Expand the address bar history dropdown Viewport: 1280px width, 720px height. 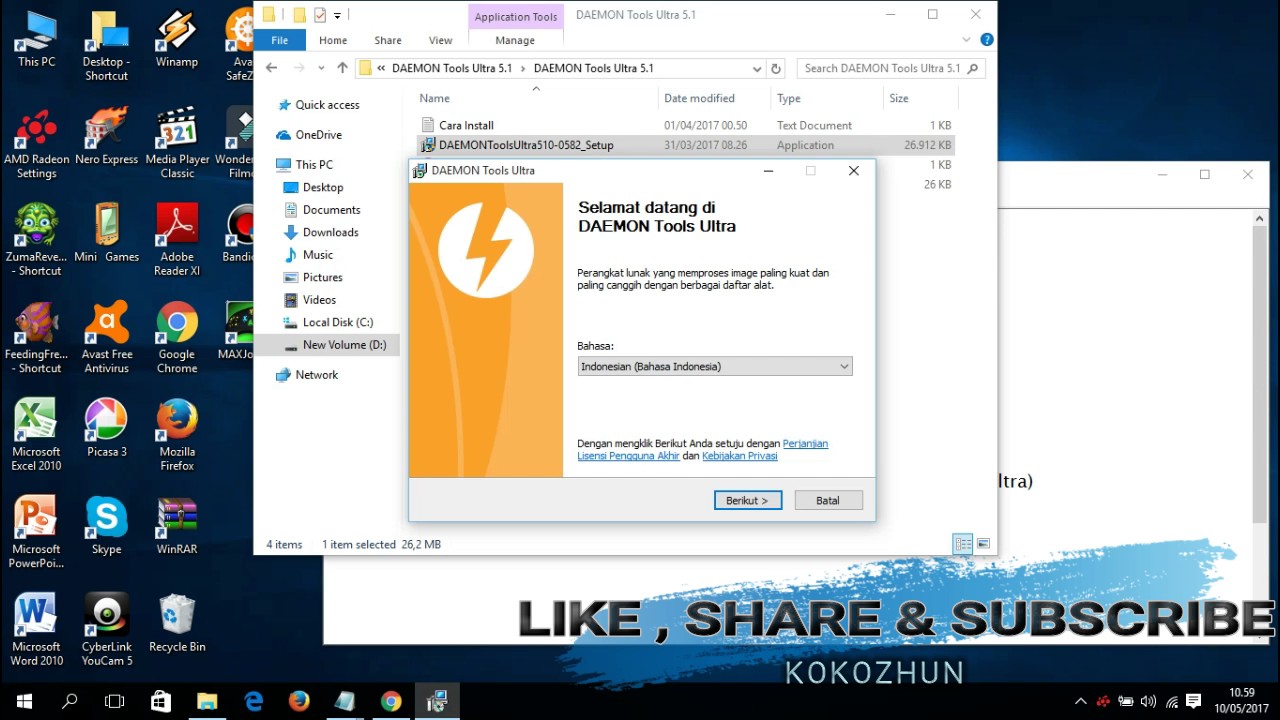(757, 68)
